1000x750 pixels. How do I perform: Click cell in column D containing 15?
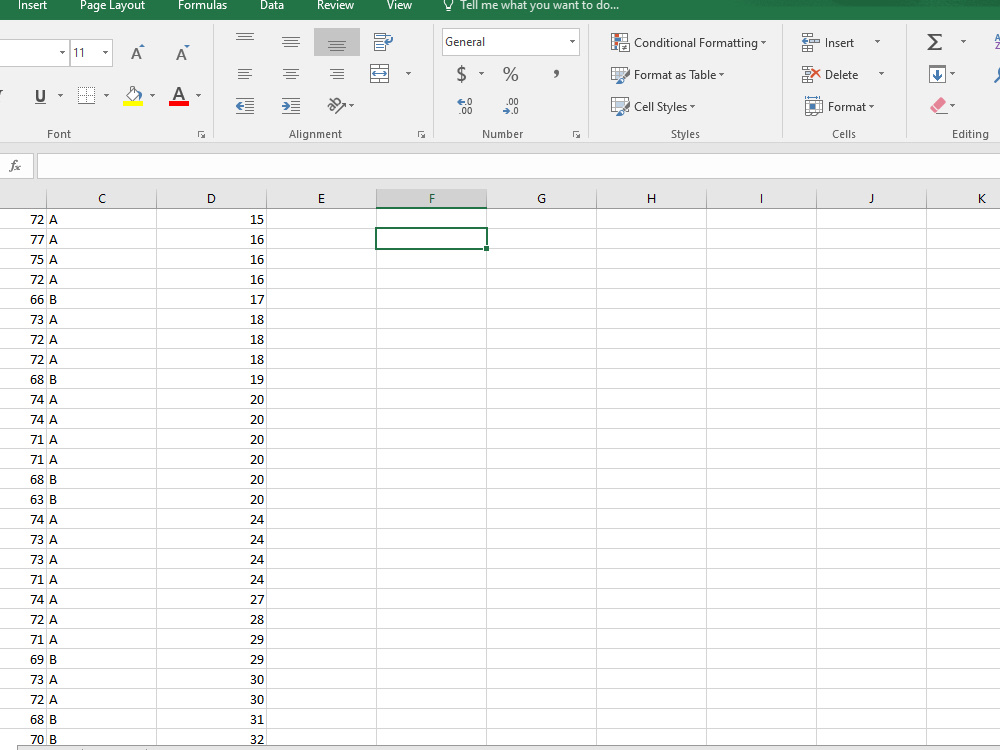pyautogui.click(x=211, y=219)
